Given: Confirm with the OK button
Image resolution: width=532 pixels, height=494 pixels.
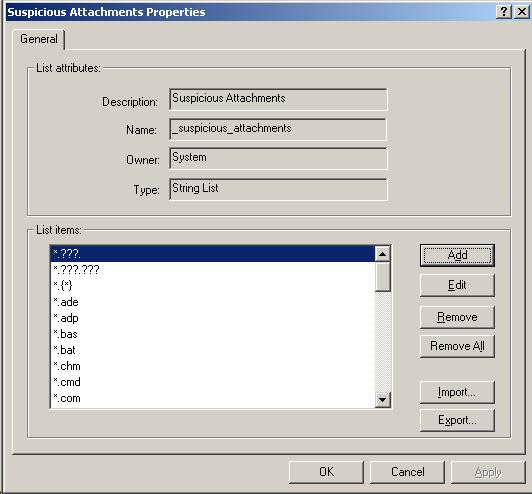Looking at the screenshot, I should (x=326, y=472).
